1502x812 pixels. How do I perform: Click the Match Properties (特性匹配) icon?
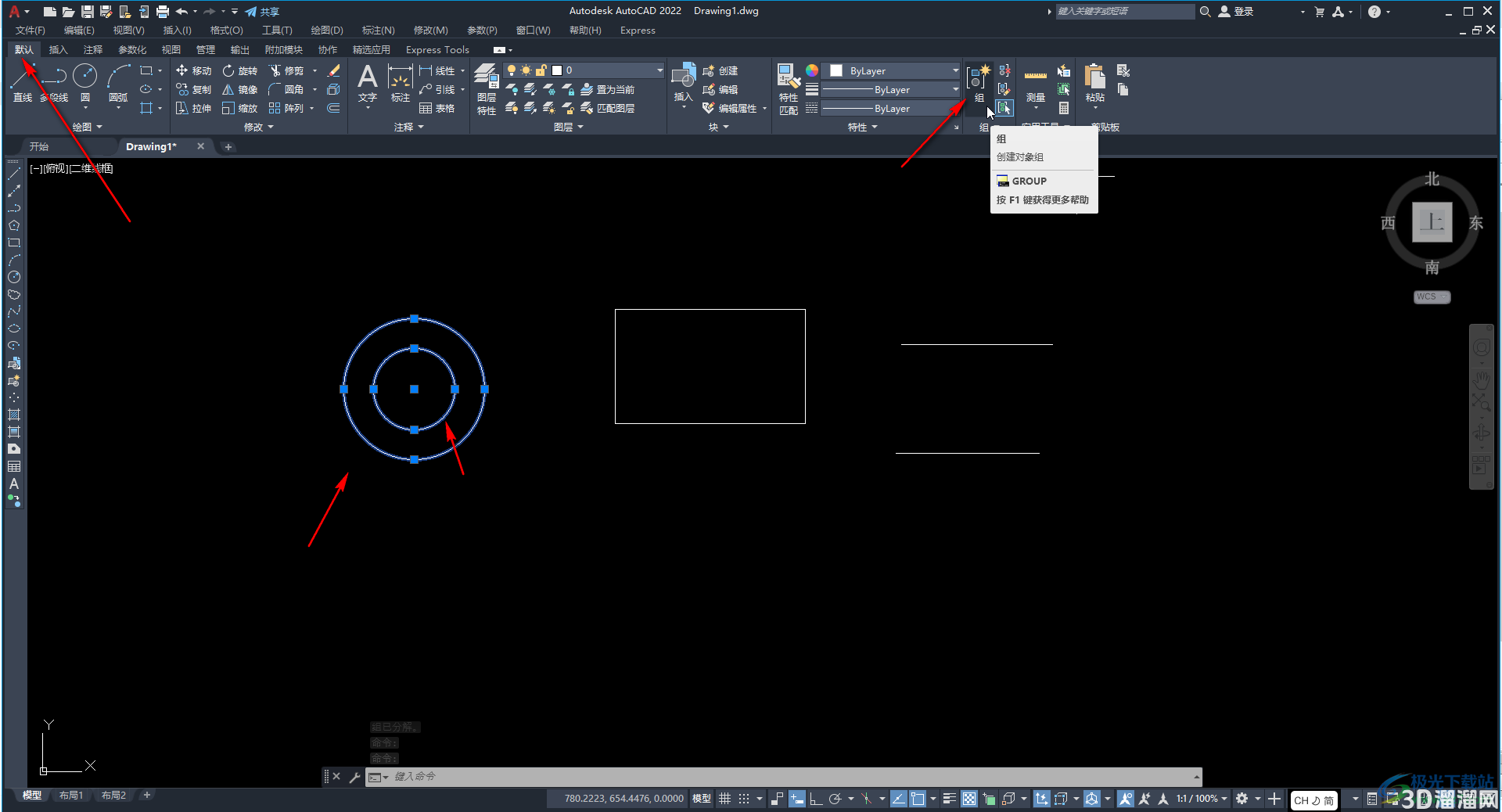pyautogui.click(x=788, y=89)
